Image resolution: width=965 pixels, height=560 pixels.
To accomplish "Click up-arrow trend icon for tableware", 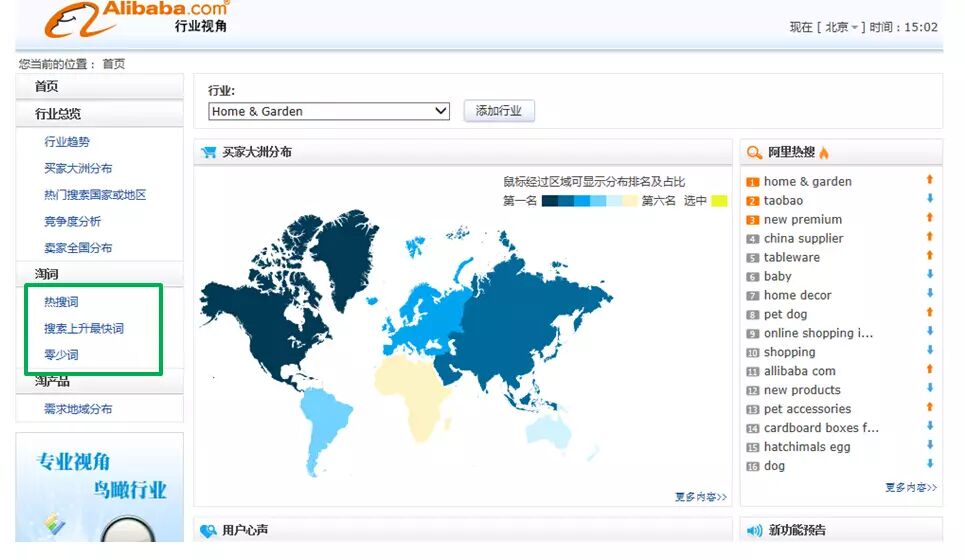I will point(930,255).
